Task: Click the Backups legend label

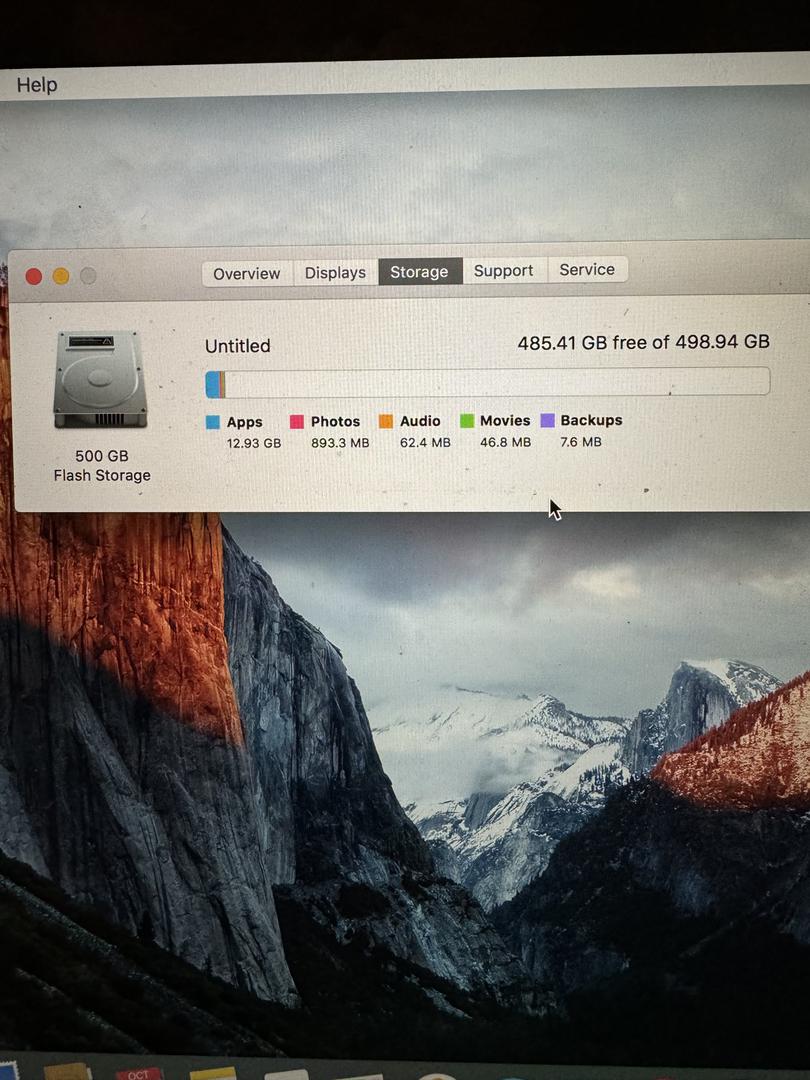Action: tap(591, 419)
